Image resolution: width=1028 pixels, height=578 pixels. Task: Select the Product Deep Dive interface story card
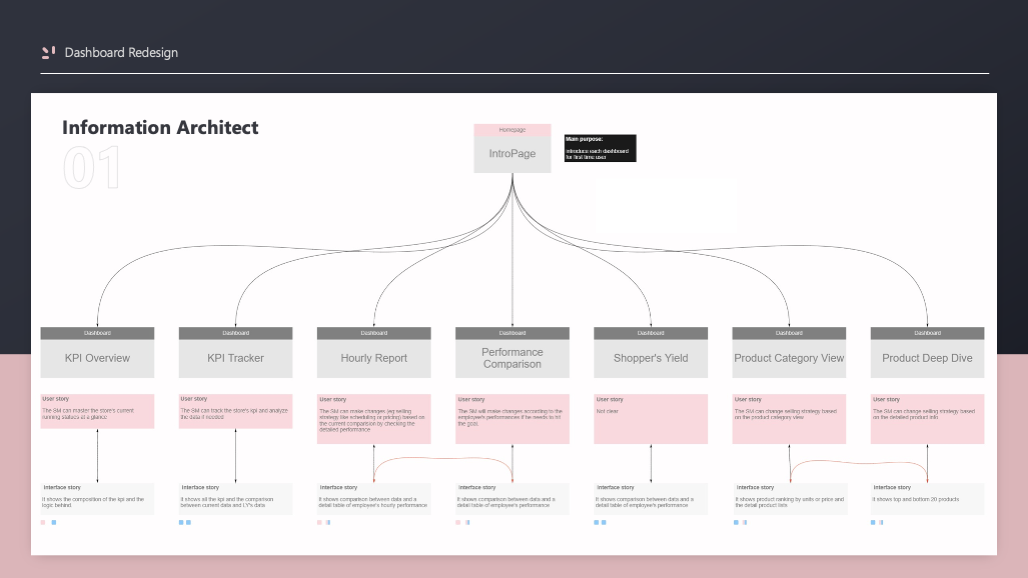point(927,498)
